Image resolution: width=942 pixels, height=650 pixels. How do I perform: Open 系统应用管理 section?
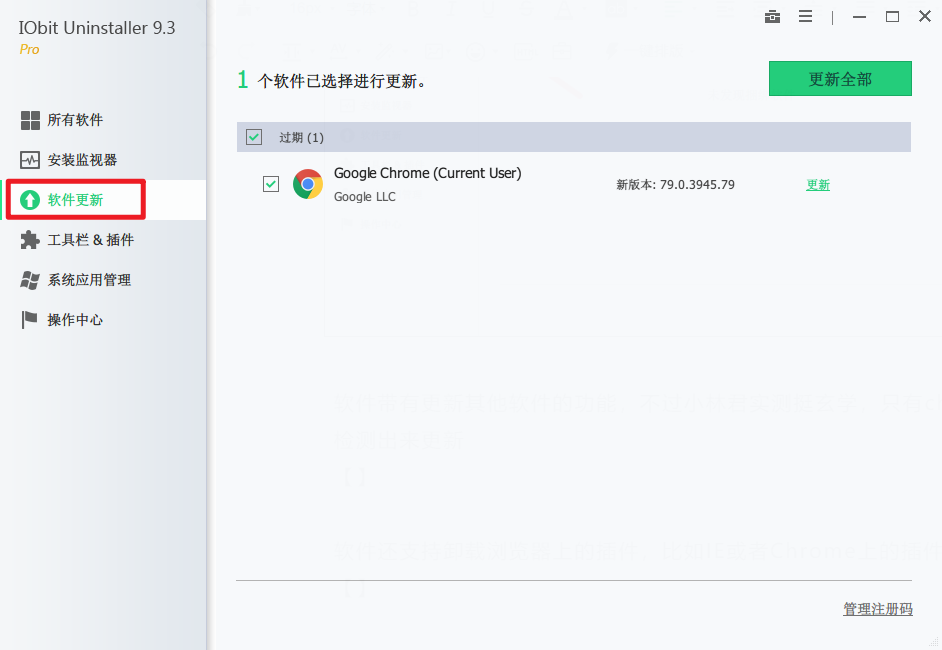click(x=89, y=280)
